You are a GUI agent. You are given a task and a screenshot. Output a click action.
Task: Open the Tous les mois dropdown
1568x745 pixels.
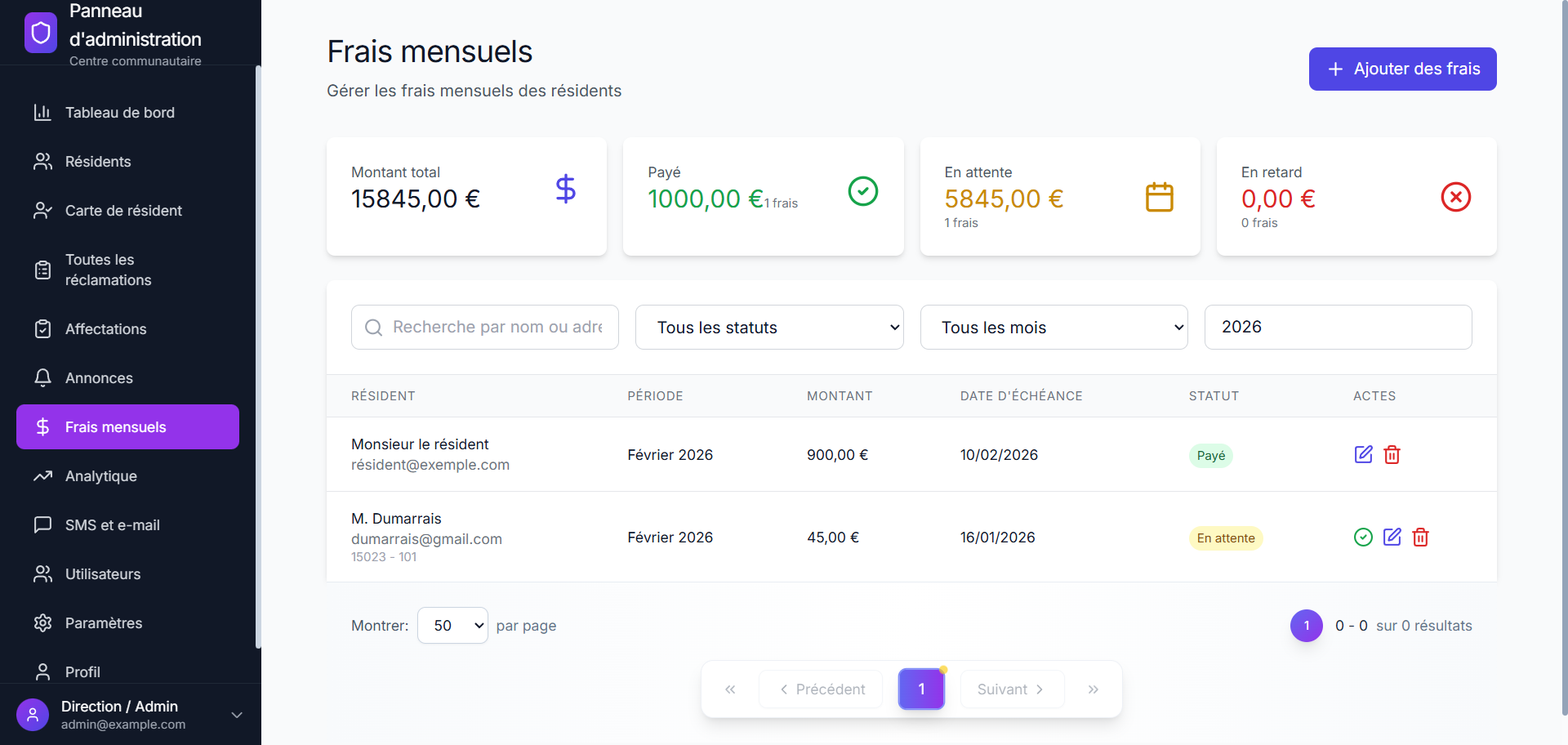[1053, 328]
